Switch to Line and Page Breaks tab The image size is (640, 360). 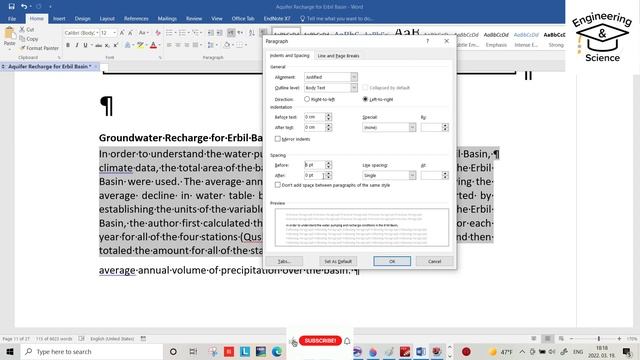pyautogui.click(x=338, y=56)
